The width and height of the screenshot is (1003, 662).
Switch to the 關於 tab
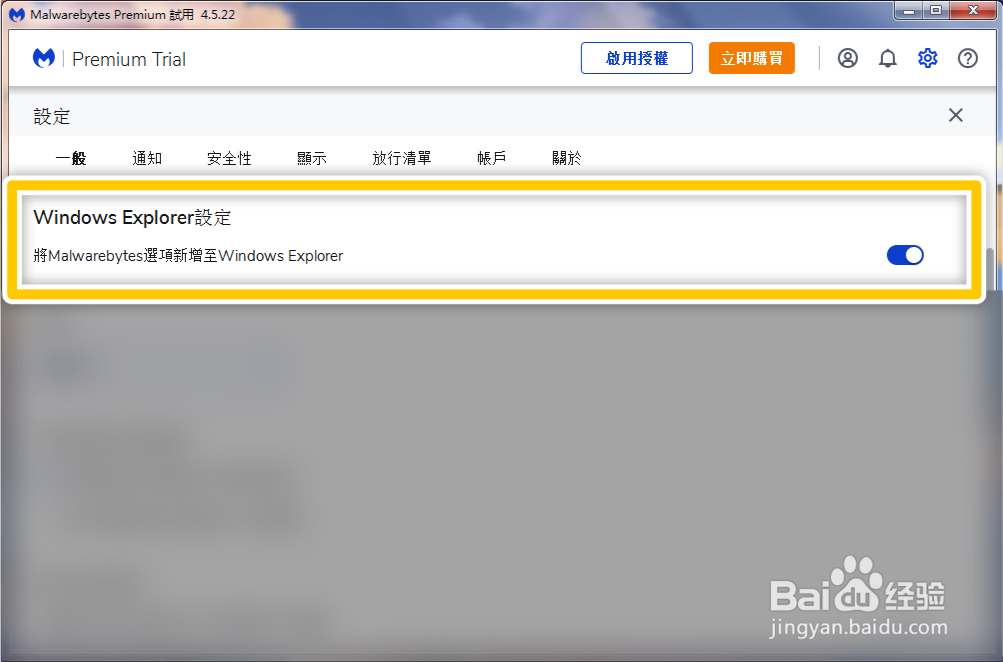tap(567, 158)
